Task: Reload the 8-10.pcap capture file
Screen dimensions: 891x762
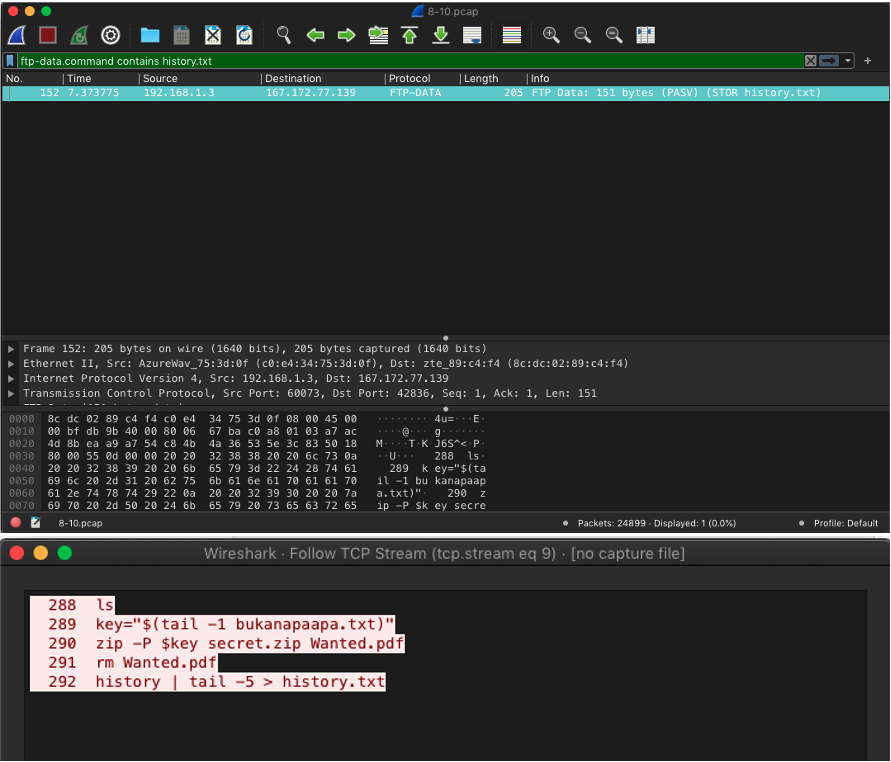Action: [244, 35]
